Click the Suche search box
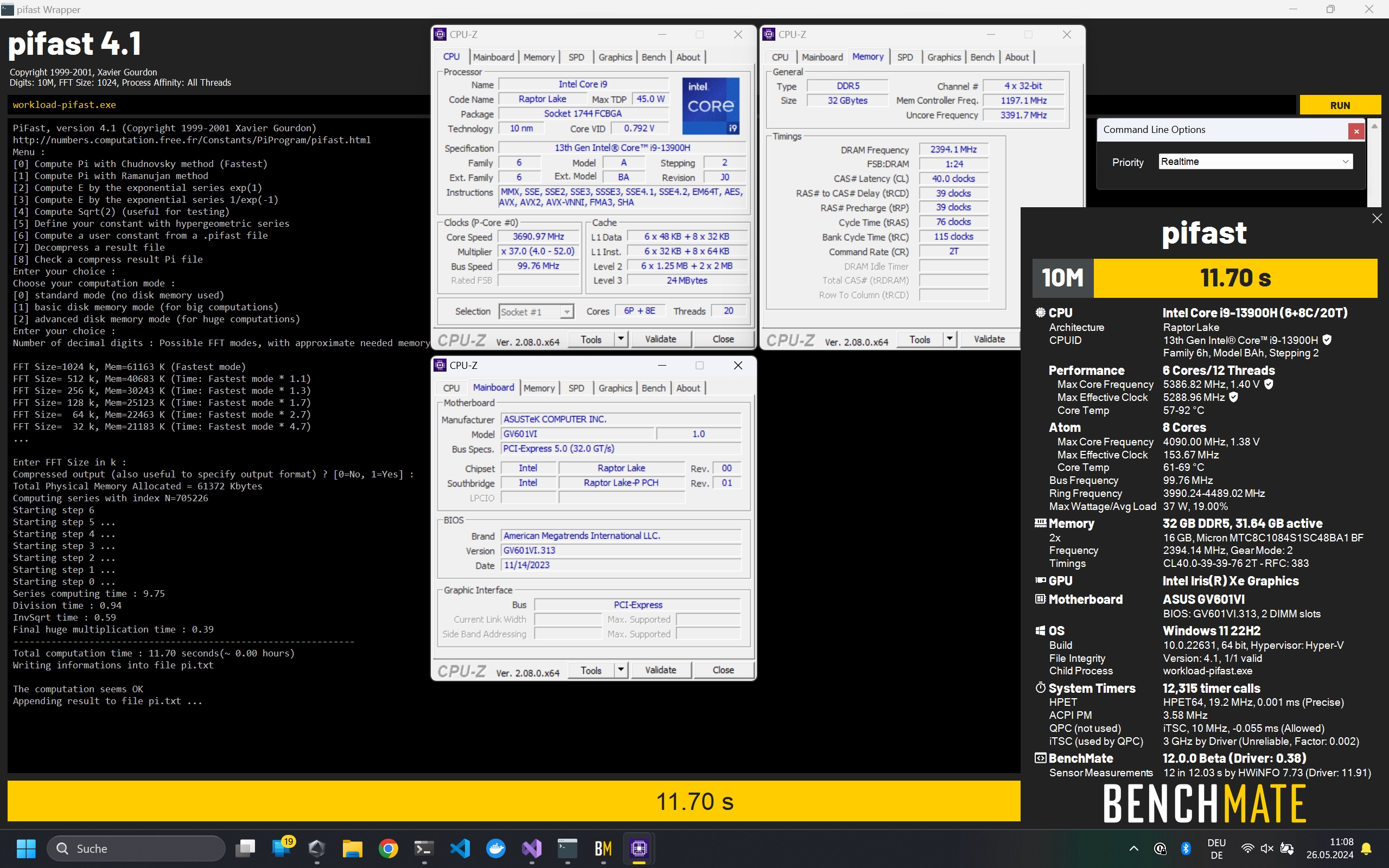This screenshot has width=1389, height=868. 137,848
